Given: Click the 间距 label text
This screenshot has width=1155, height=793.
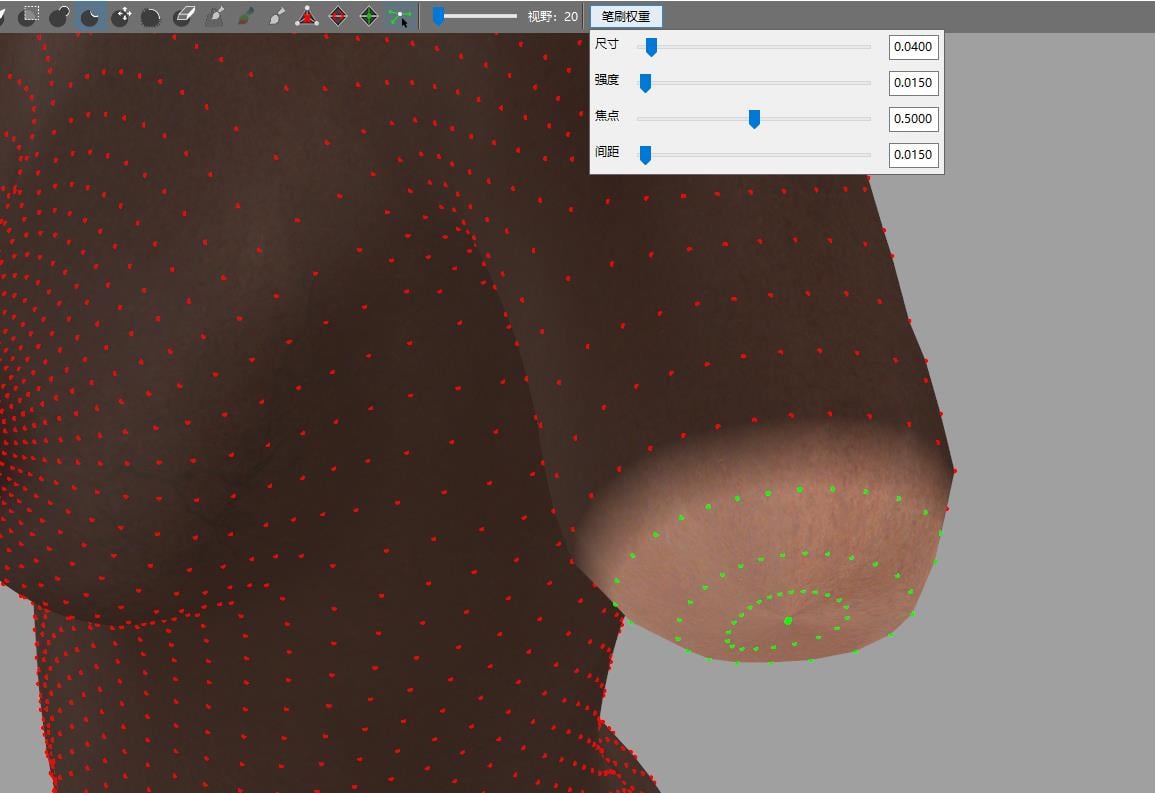Looking at the screenshot, I should pos(607,152).
